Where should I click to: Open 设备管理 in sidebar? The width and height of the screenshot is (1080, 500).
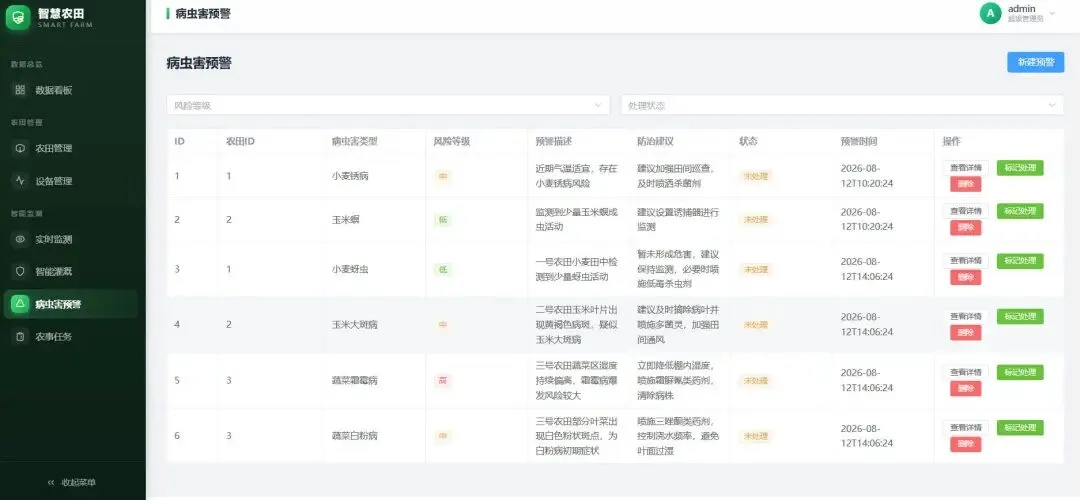click(x=71, y=180)
